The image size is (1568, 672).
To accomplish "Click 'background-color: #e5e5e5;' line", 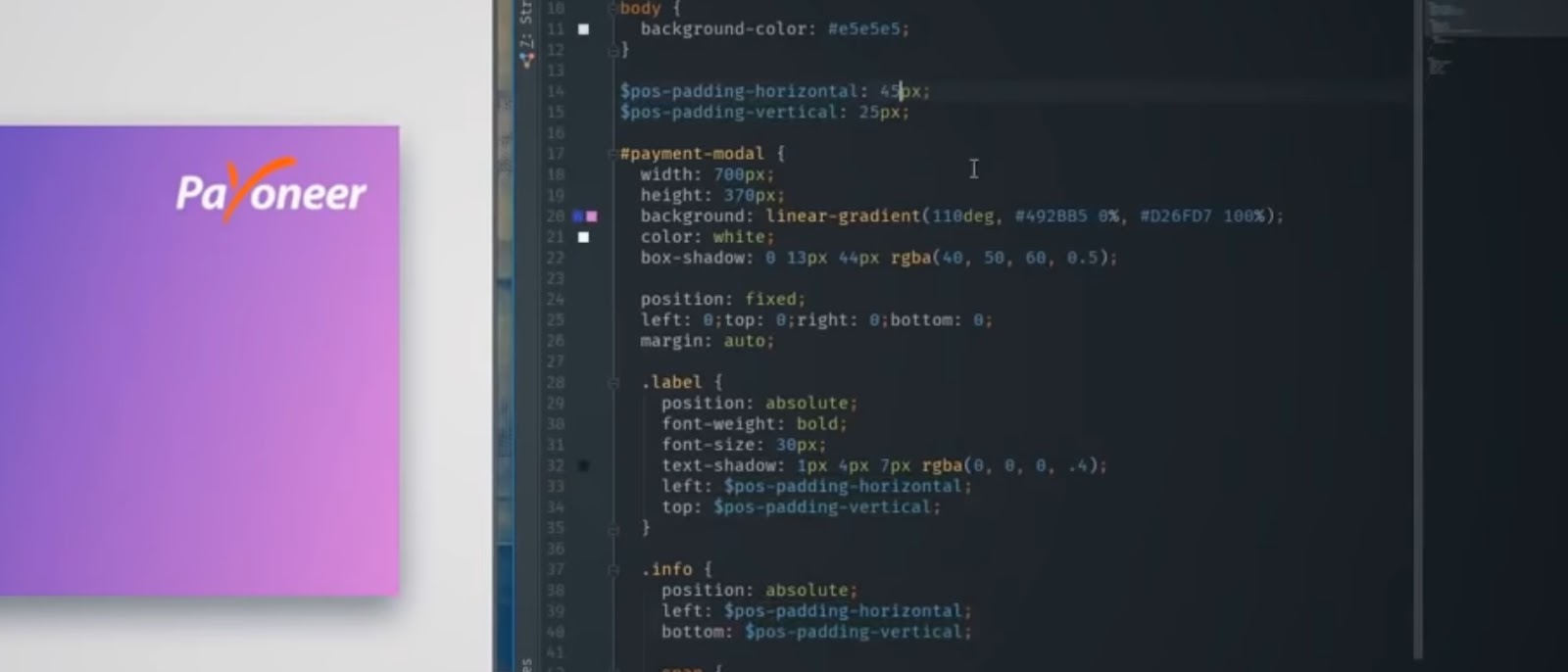I will click(774, 29).
